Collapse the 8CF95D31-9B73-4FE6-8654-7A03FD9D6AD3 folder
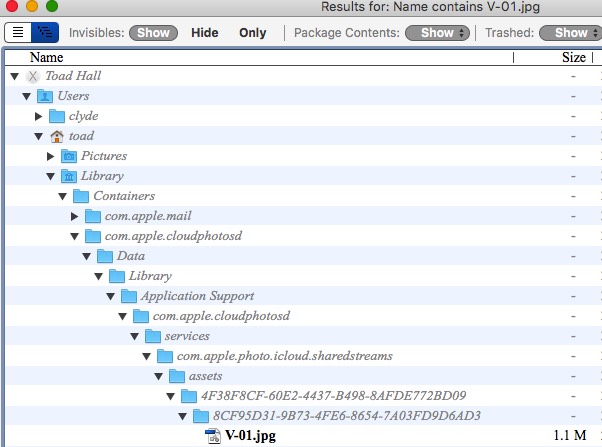Image resolution: width=602 pixels, height=447 pixels. click(183, 416)
